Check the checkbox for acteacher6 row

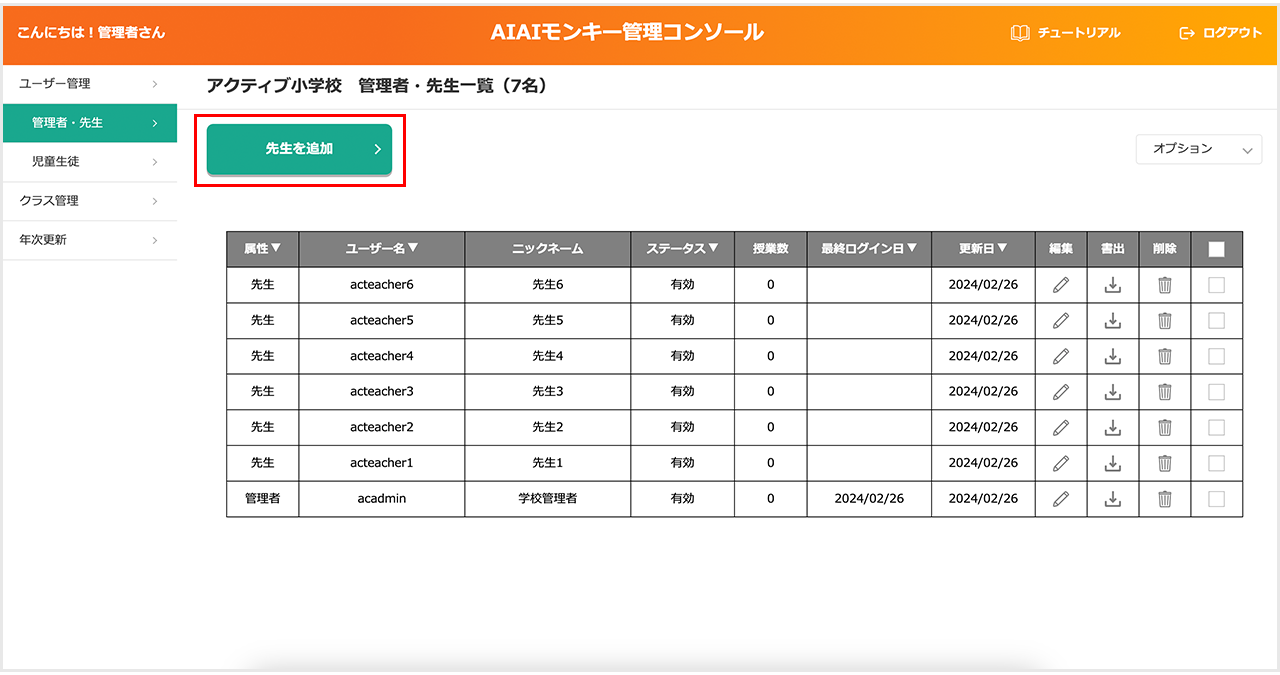(x=1216, y=285)
